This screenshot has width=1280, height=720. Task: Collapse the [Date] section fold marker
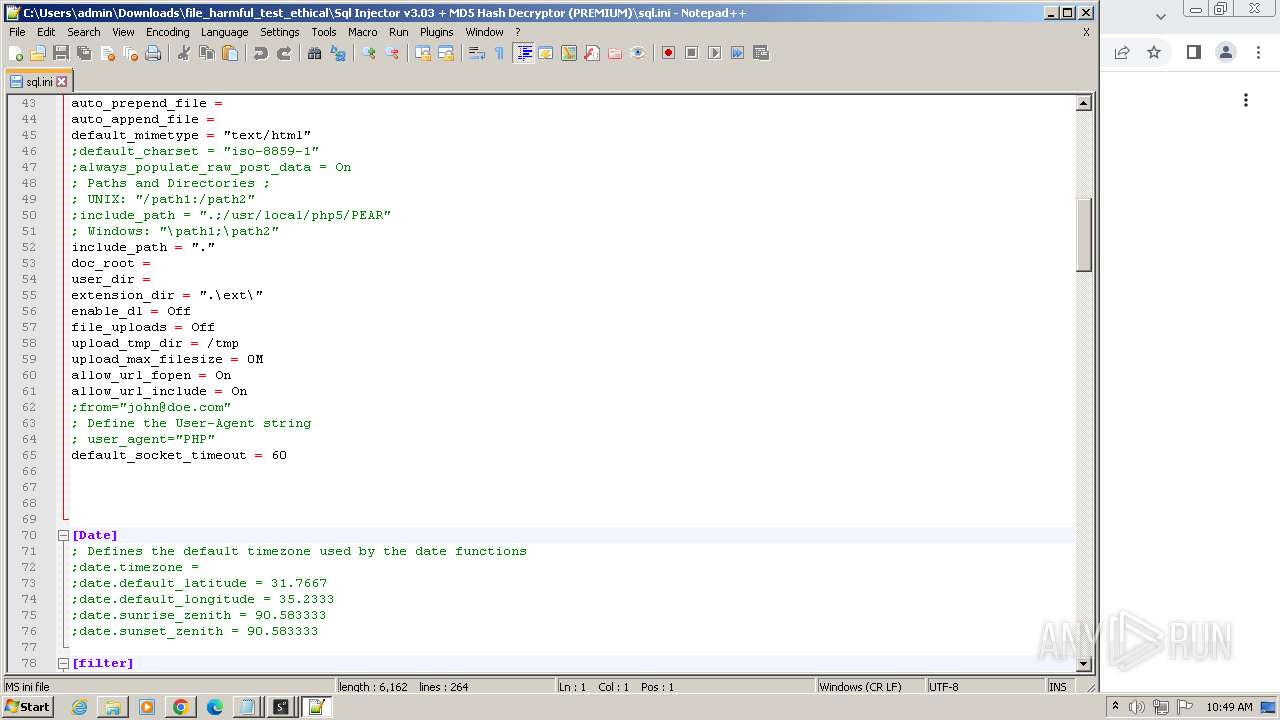(x=63, y=535)
